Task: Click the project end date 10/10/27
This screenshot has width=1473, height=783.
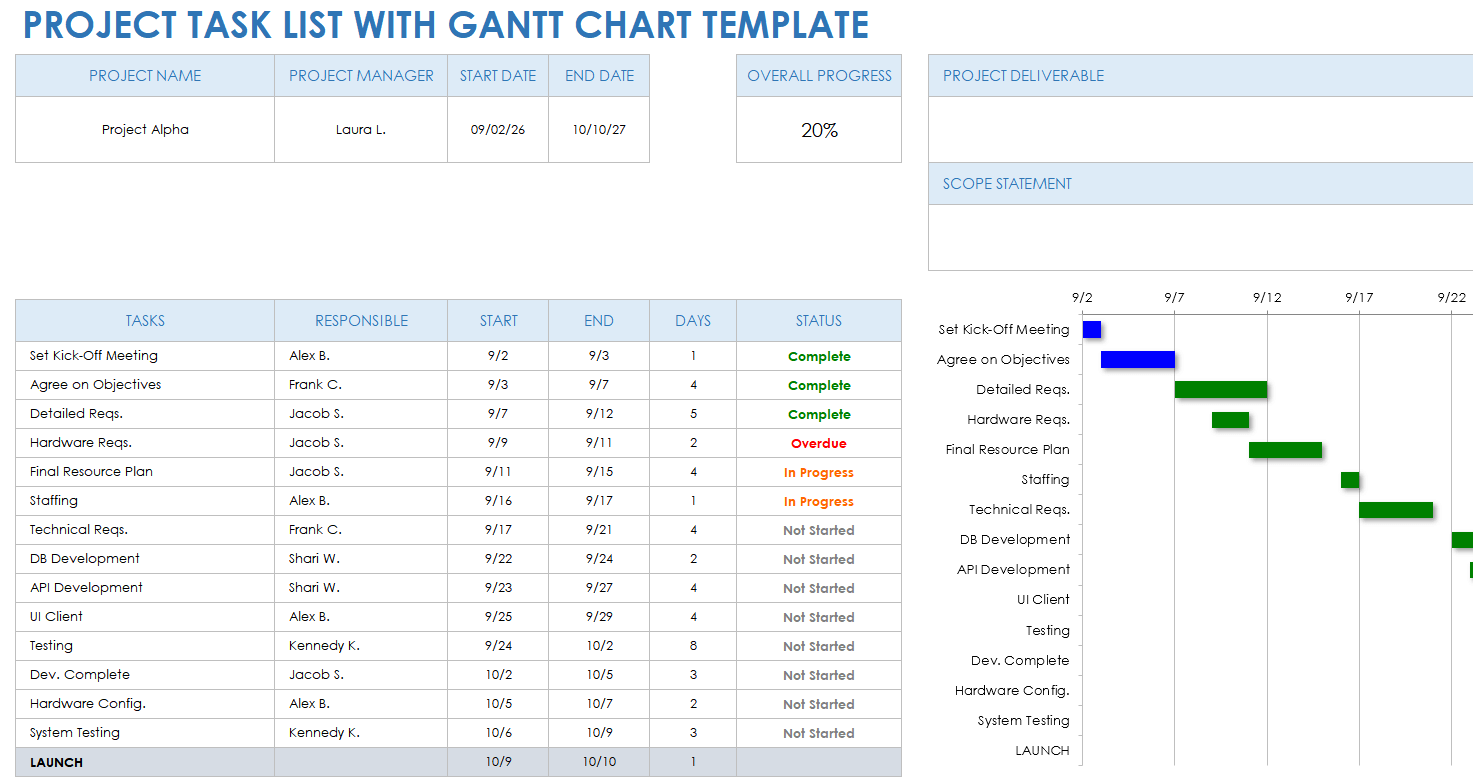Action: (x=598, y=129)
